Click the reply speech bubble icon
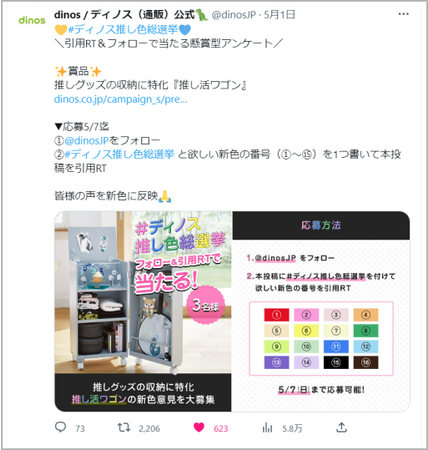The image size is (428, 450). pyautogui.click(x=60, y=427)
